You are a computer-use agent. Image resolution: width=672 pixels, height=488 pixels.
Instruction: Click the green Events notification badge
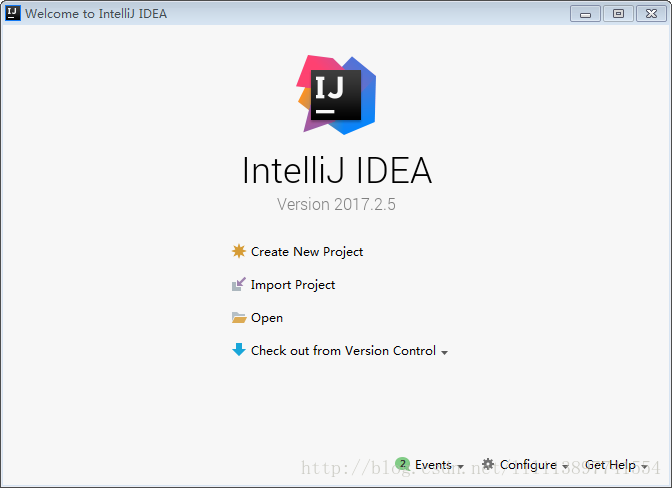point(402,464)
